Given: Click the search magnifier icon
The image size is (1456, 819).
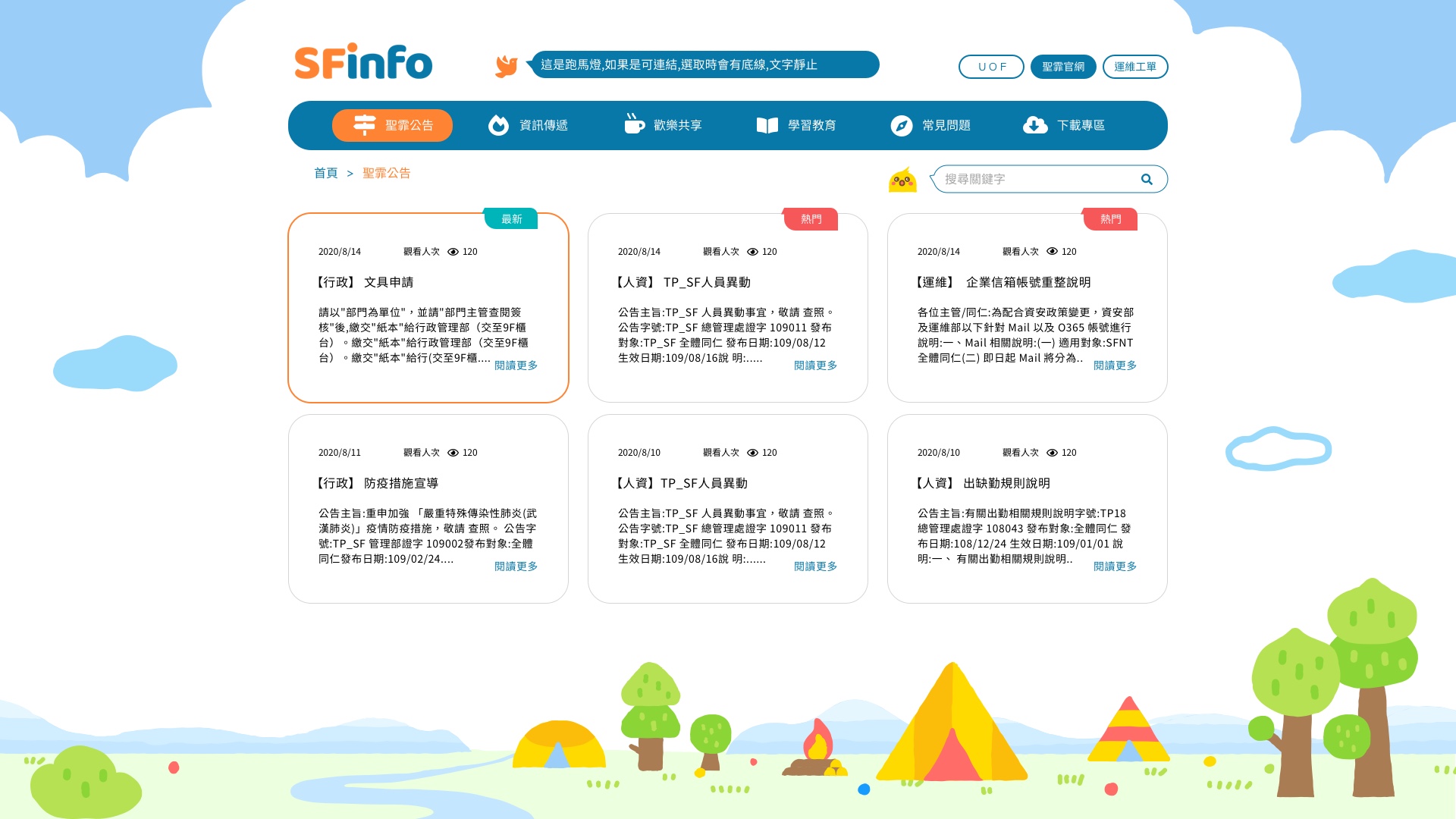Looking at the screenshot, I should coord(1147,180).
